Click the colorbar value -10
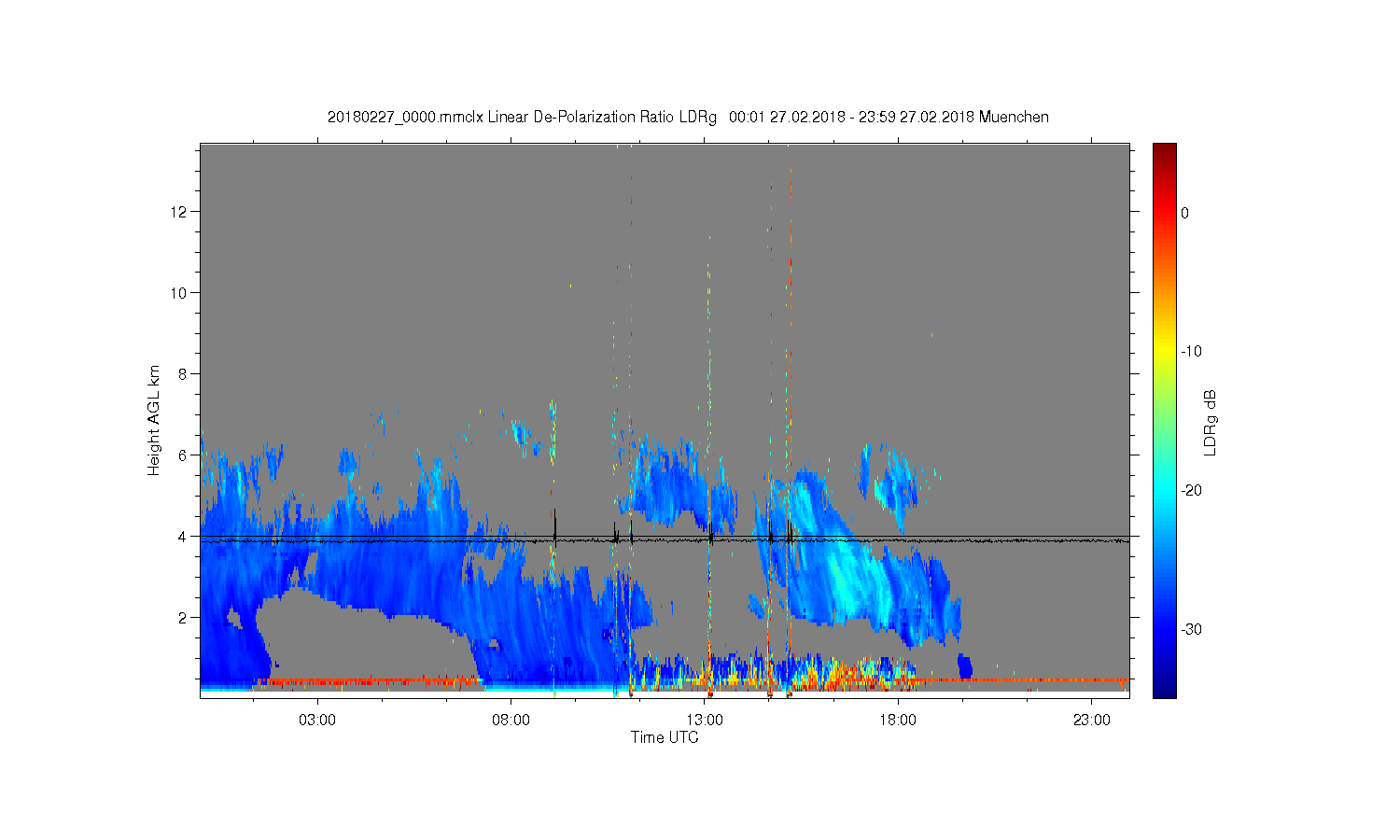Image resolution: width=1400 pixels, height=840 pixels. point(1191,352)
